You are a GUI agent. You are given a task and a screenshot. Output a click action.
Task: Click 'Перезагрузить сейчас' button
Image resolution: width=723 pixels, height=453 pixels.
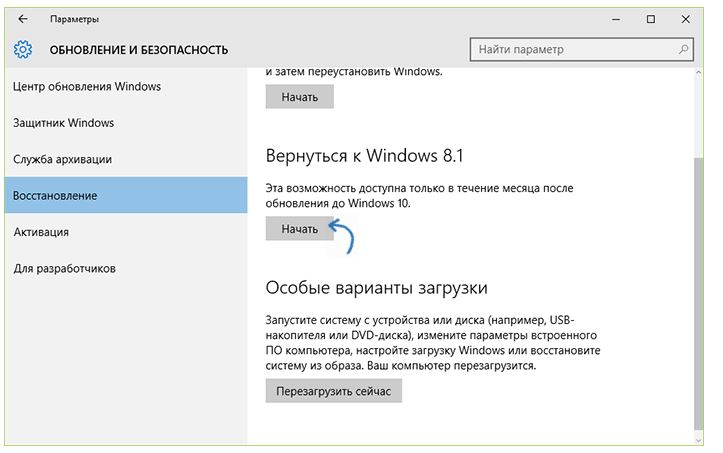333,391
